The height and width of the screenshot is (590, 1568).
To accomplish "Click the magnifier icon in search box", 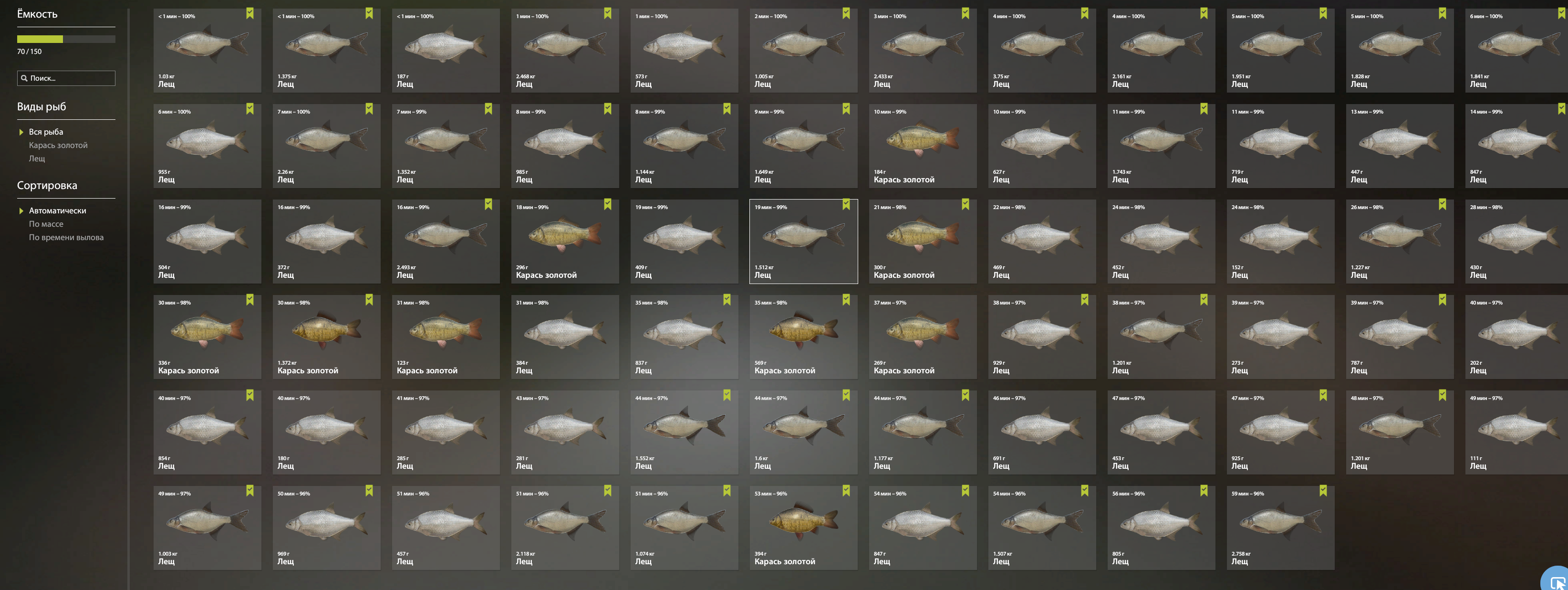I will pos(24,78).
